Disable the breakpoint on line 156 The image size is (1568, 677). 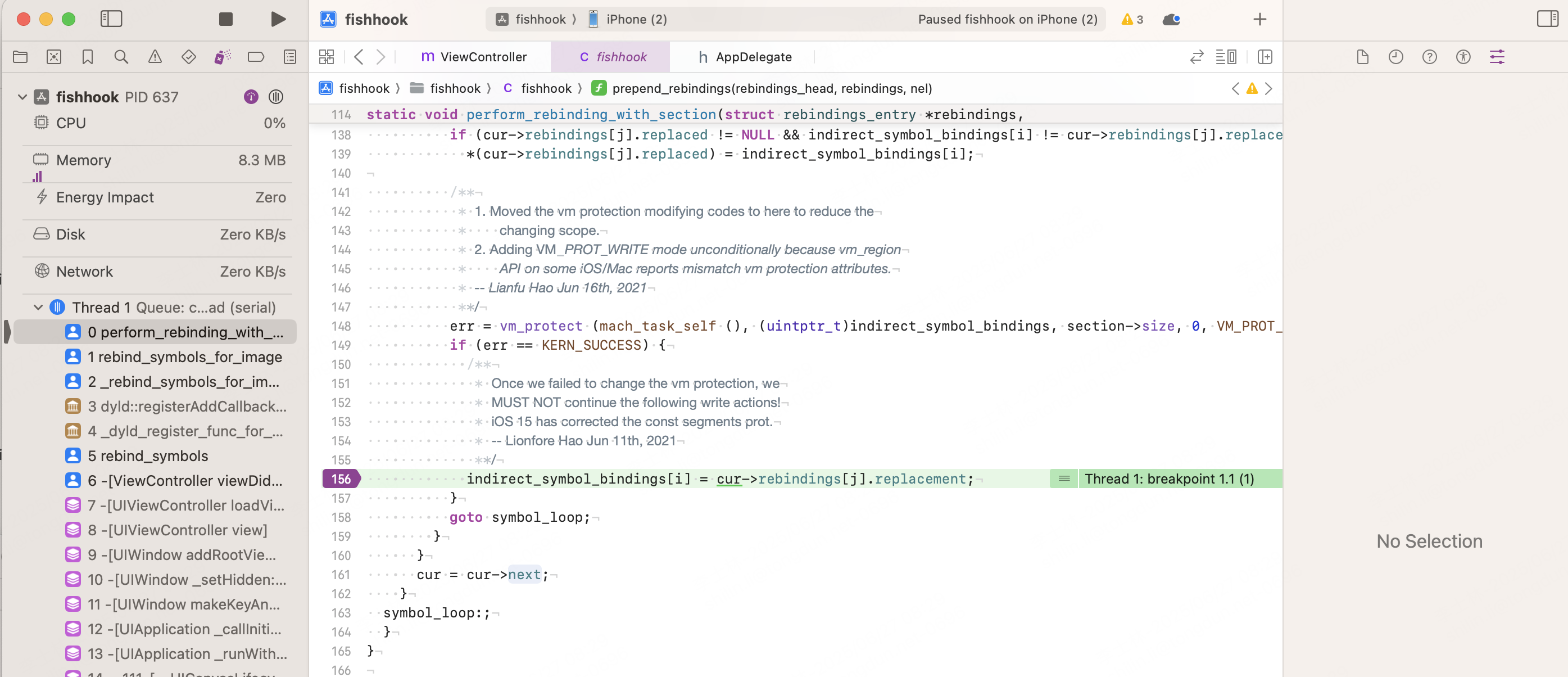tap(341, 479)
